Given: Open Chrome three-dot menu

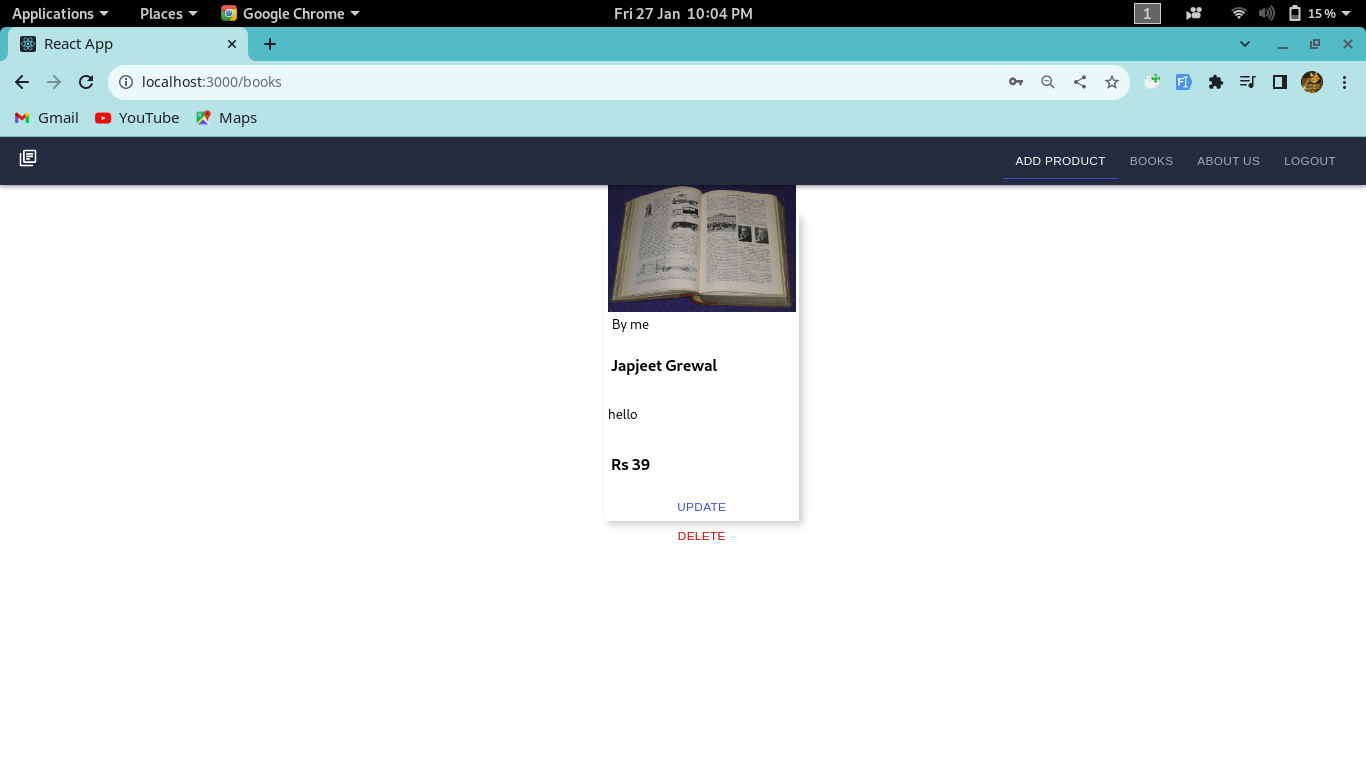Looking at the screenshot, I should click(1344, 82).
